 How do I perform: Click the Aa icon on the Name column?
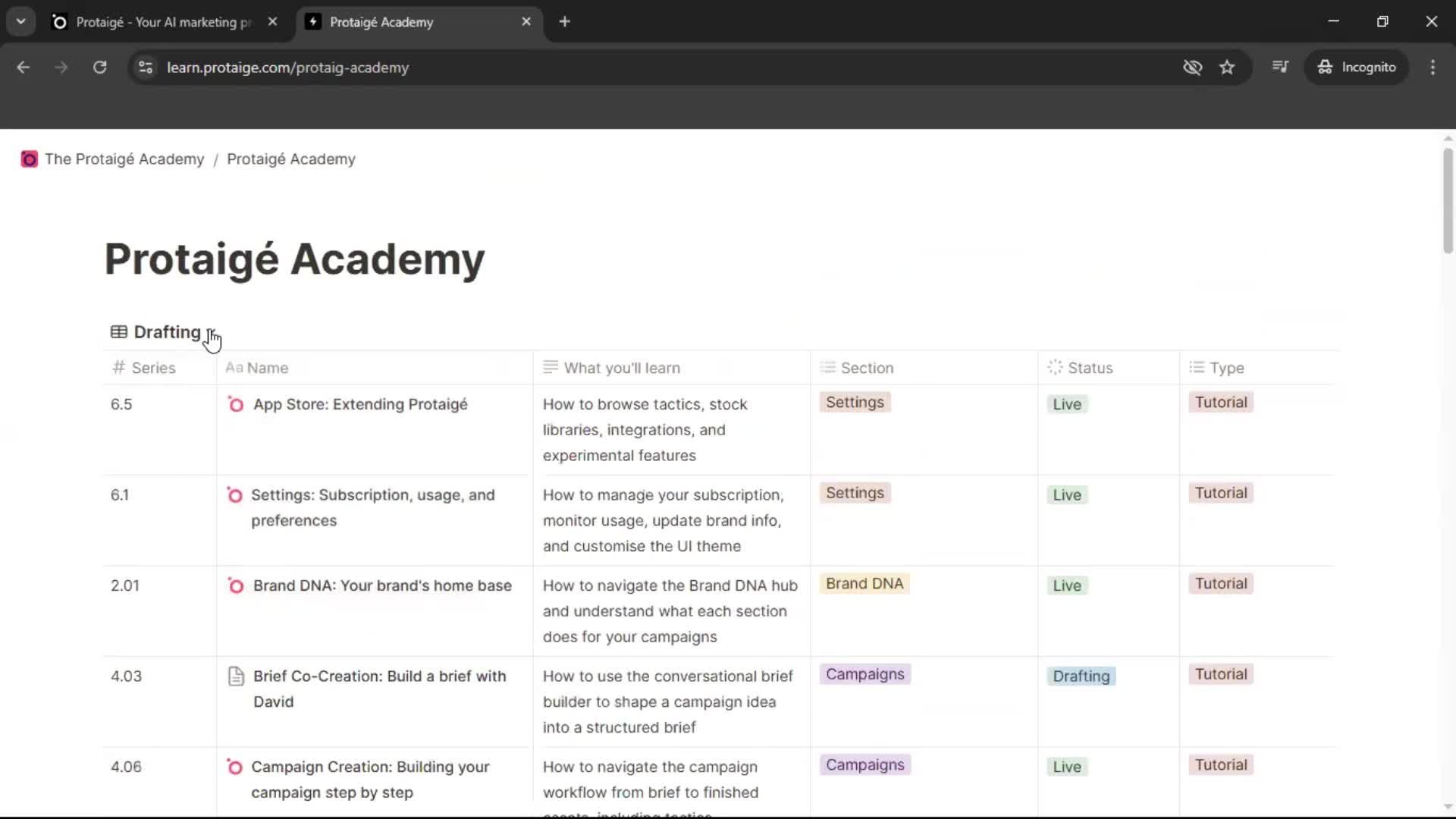click(234, 368)
